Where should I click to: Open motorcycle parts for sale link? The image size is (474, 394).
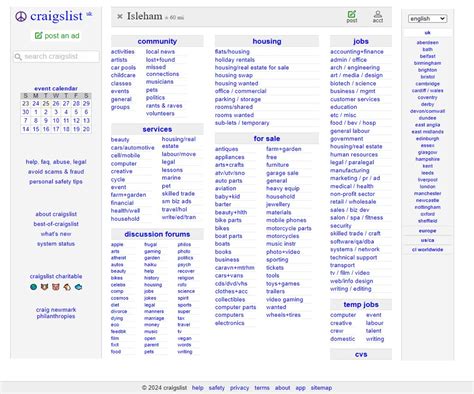[x=289, y=228]
